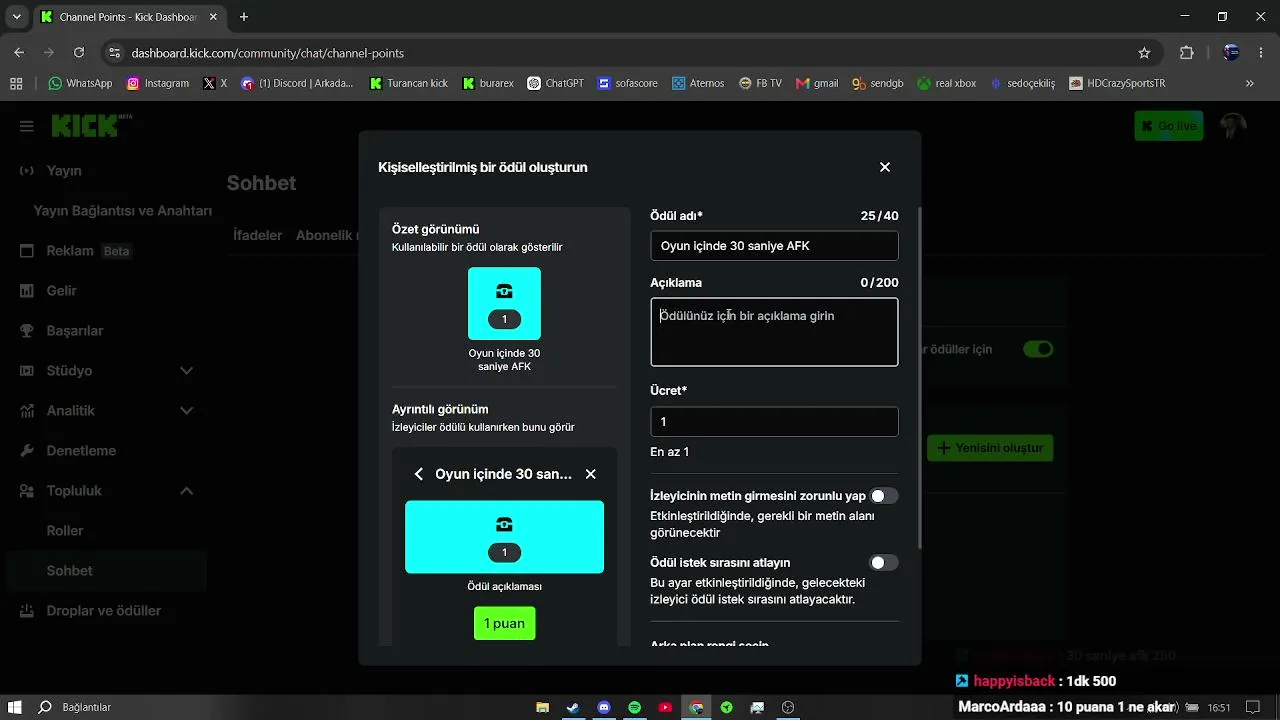
Task: Open the sedoçekiliş bookmark
Action: tap(1023, 83)
